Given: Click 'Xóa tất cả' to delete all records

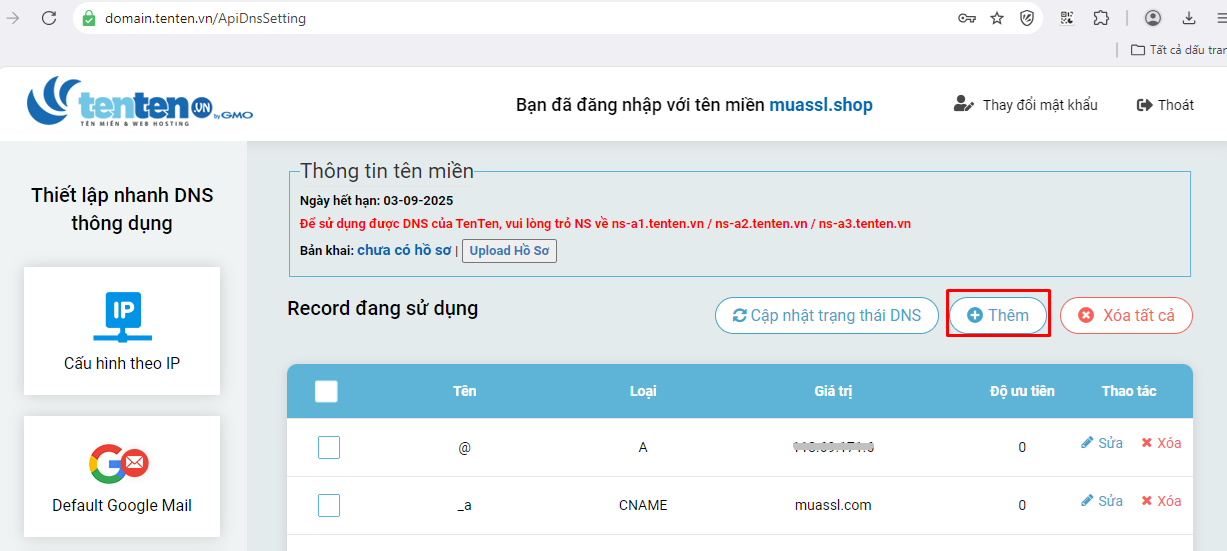Looking at the screenshot, I should coord(1126,315).
